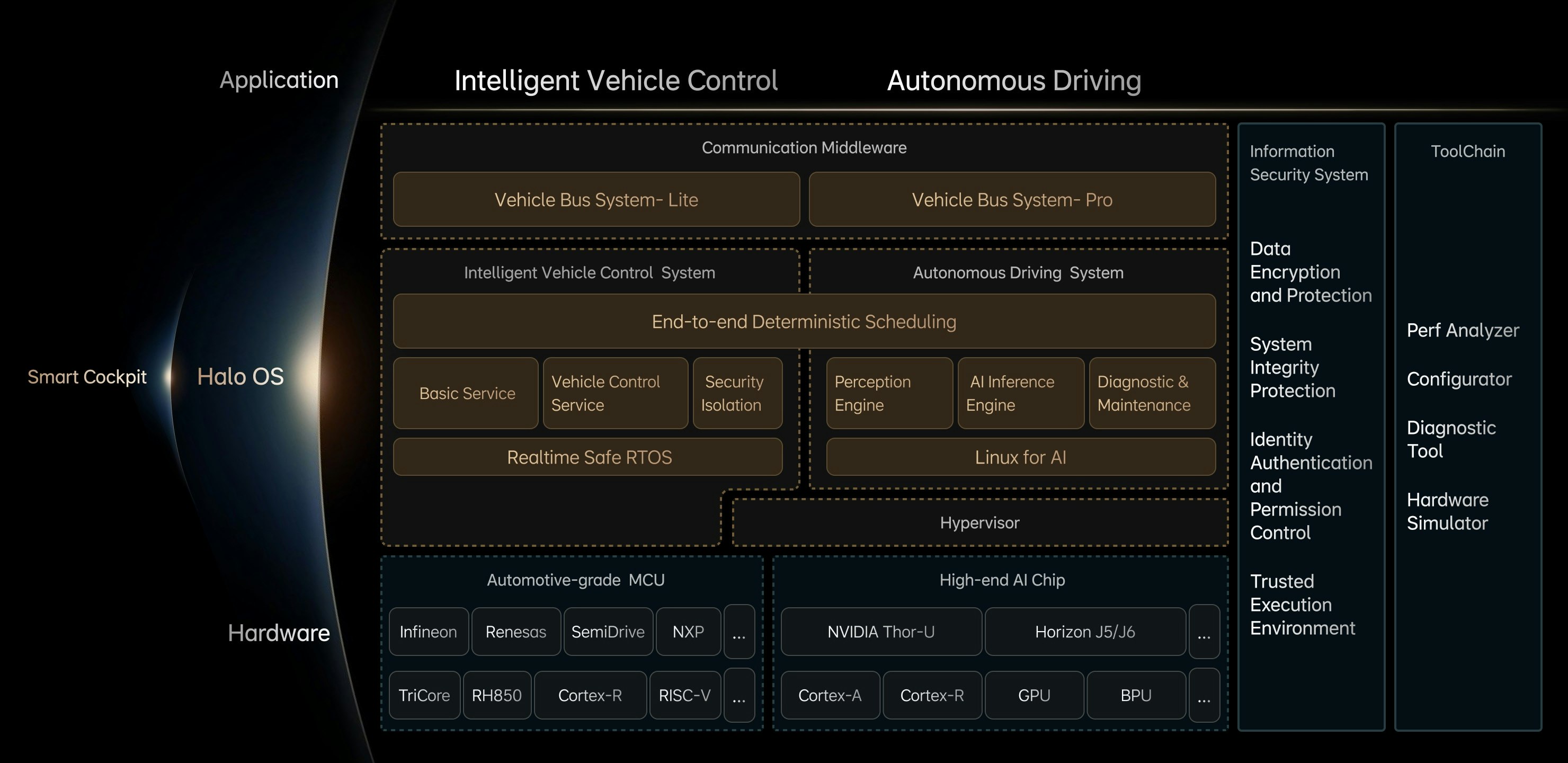
Task: Click the Vehicle Bus System- Pro box
Action: tap(1012, 200)
